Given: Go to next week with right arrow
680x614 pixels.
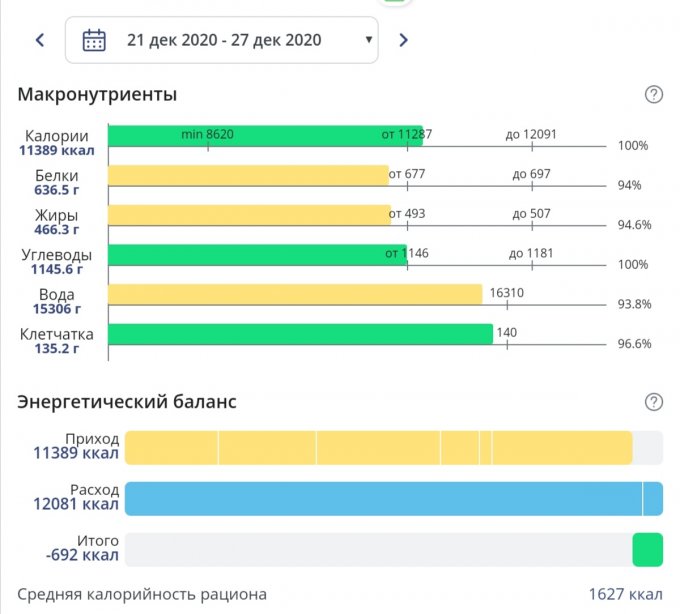Looking at the screenshot, I should pos(403,40).
